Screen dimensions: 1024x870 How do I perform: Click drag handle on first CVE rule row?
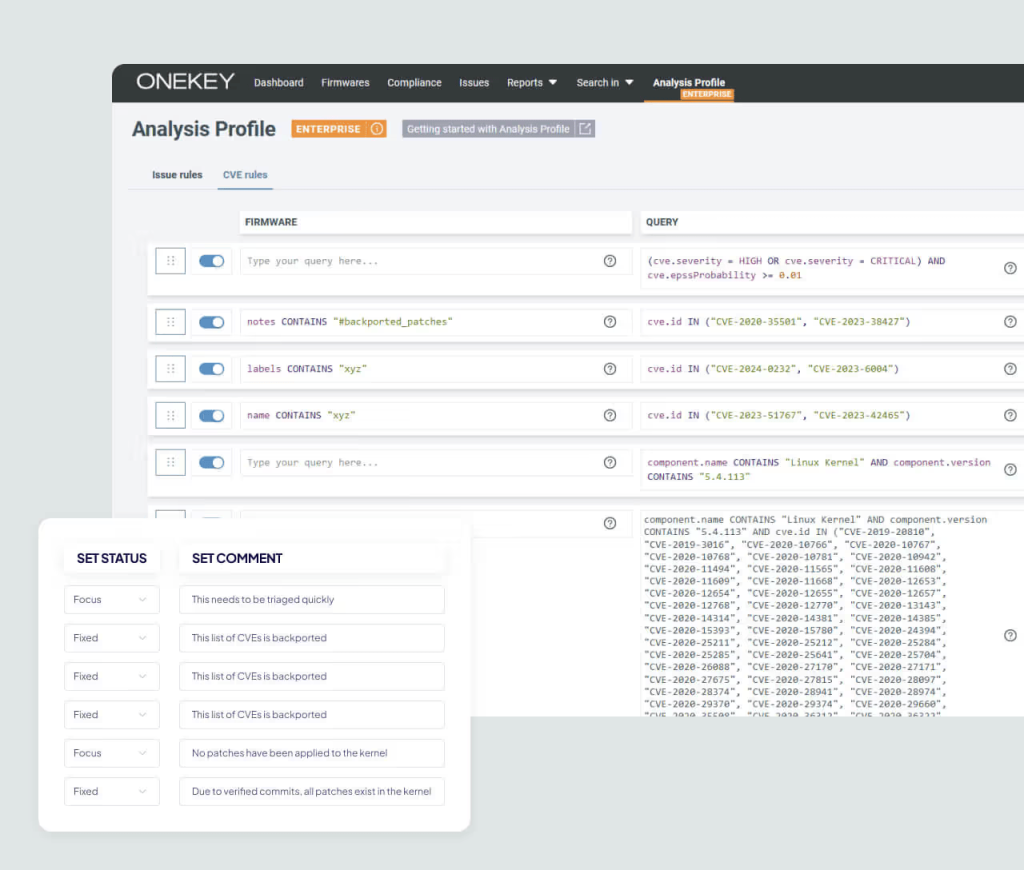(171, 261)
